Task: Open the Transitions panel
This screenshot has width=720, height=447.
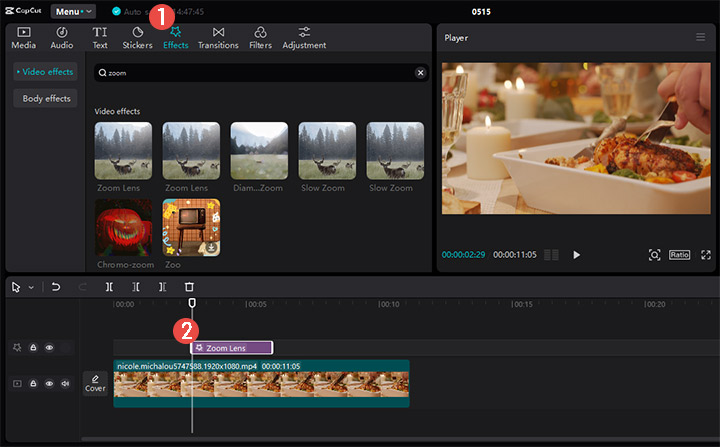Action: click(218, 38)
